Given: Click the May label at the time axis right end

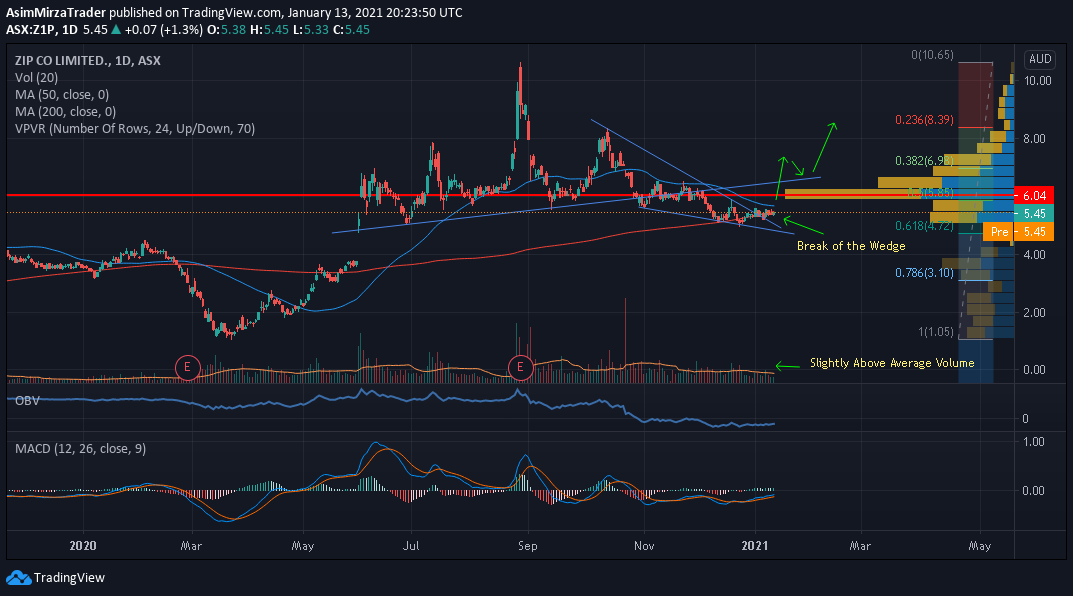Looking at the screenshot, I should [x=980, y=546].
